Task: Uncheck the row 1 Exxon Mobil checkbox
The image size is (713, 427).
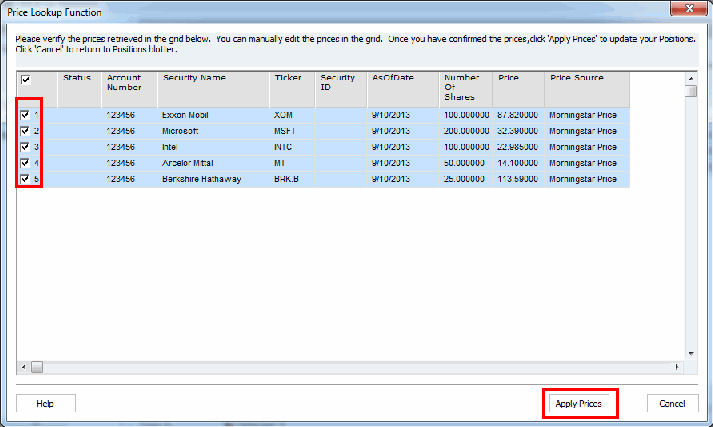Action: click(25, 115)
